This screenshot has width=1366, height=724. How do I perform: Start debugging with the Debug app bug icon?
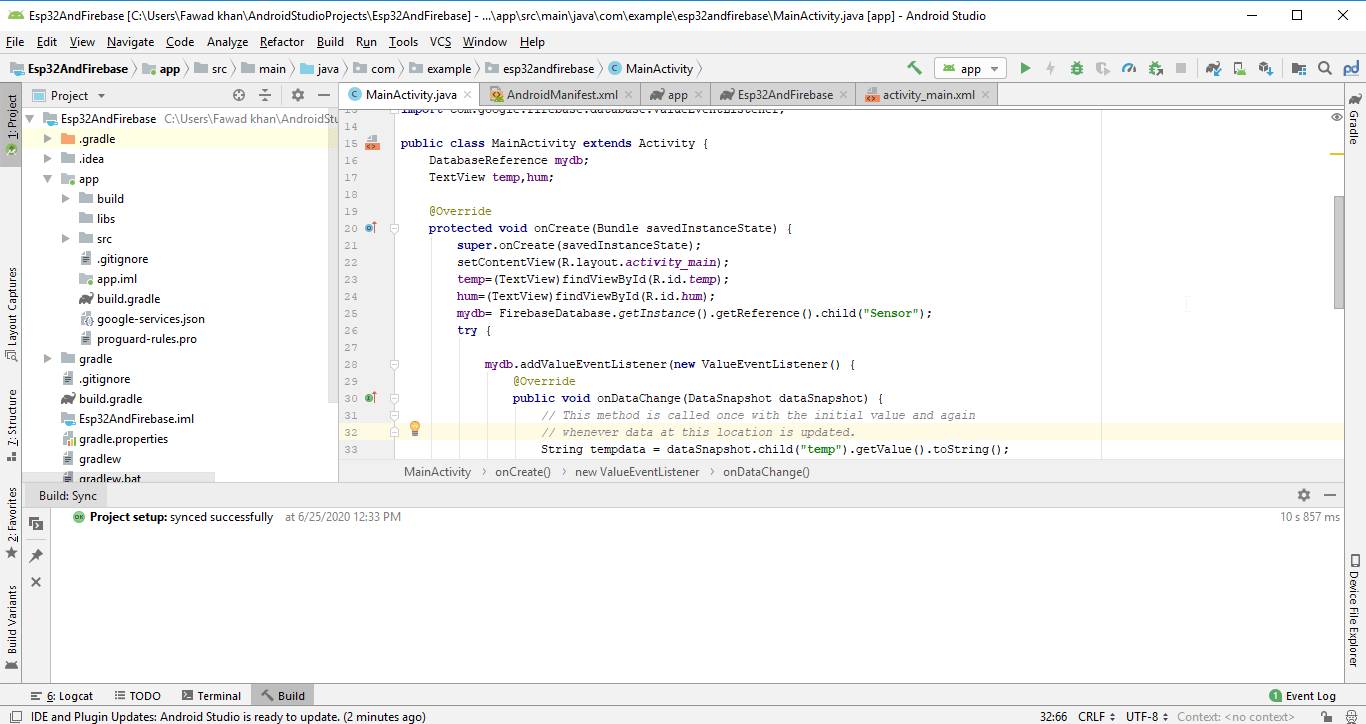(1077, 68)
